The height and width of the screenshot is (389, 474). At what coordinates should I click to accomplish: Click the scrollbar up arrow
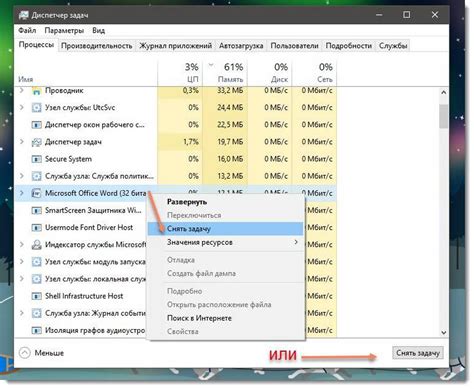(444, 92)
